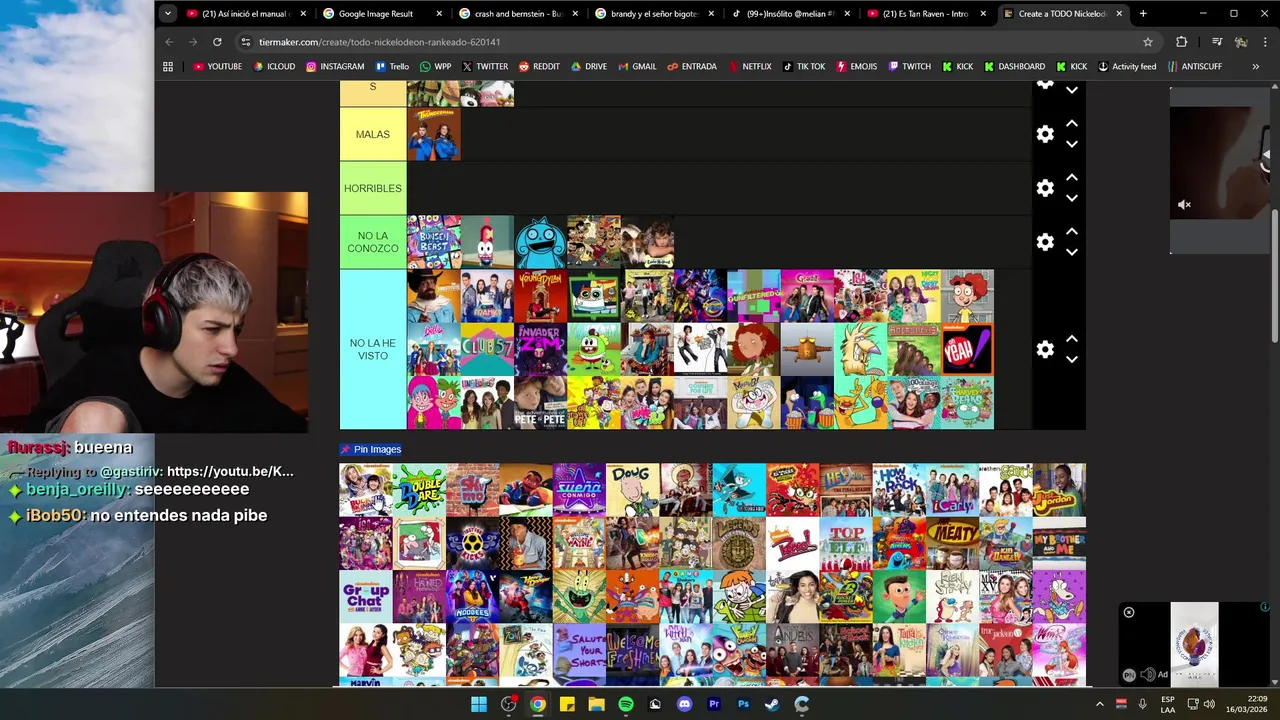Viewport: 1280px width, 720px height.
Task: Open TWITCH bookmark
Action: 909,67
